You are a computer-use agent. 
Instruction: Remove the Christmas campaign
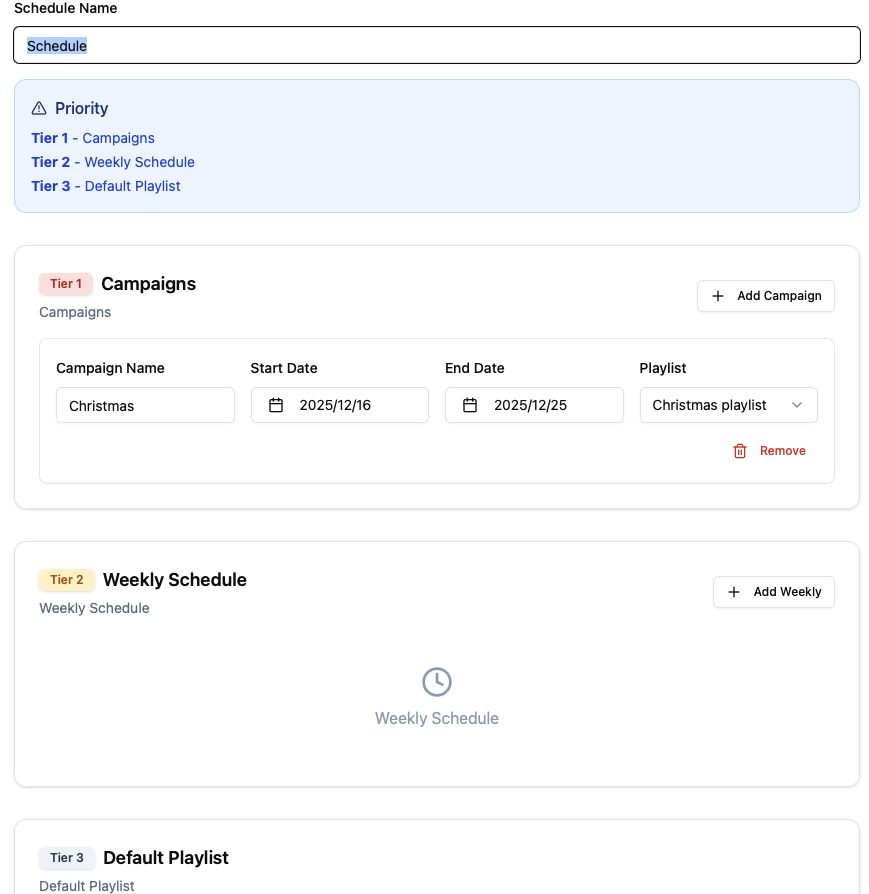tap(769, 451)
